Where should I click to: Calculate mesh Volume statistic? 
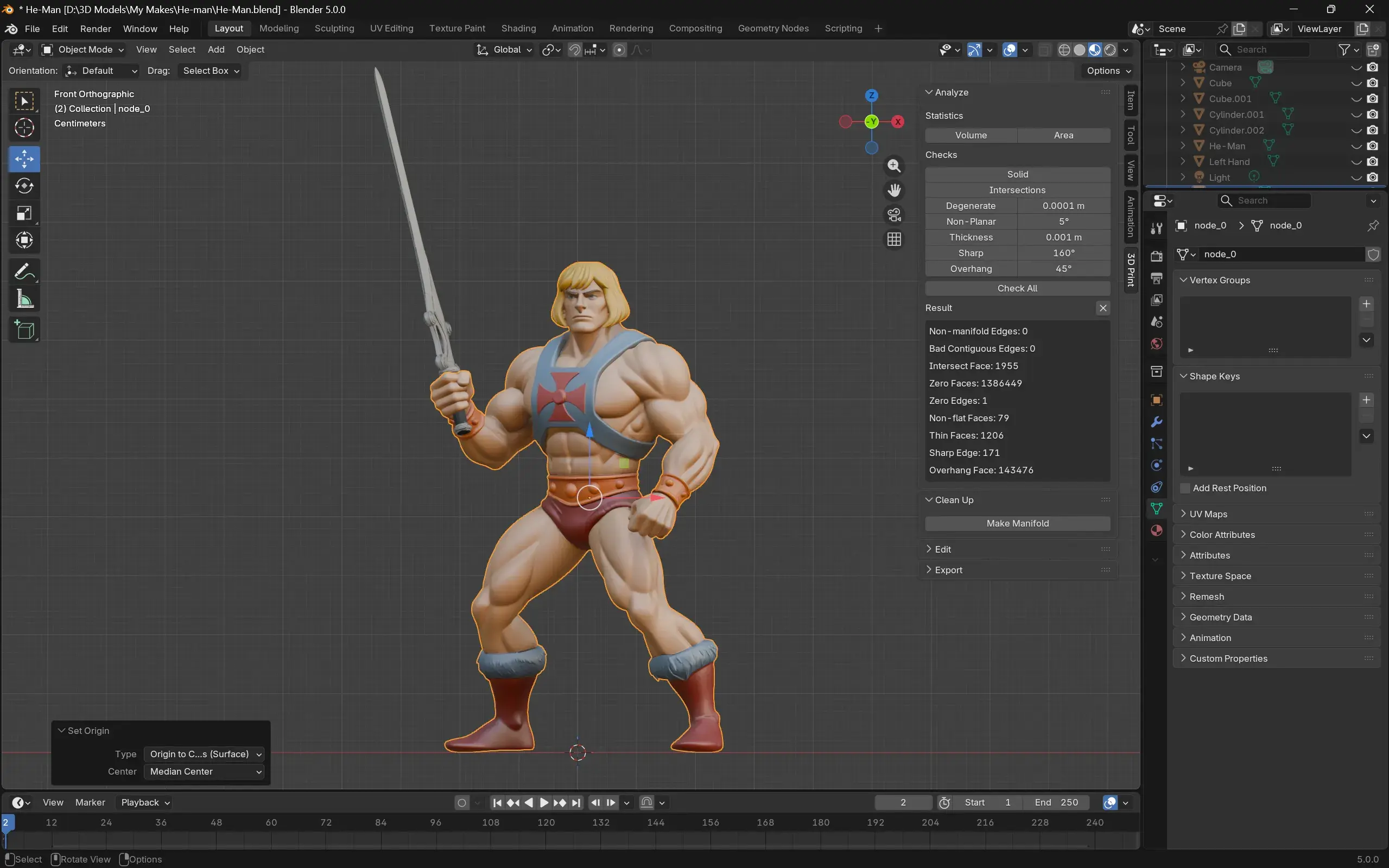pos(971,136)
